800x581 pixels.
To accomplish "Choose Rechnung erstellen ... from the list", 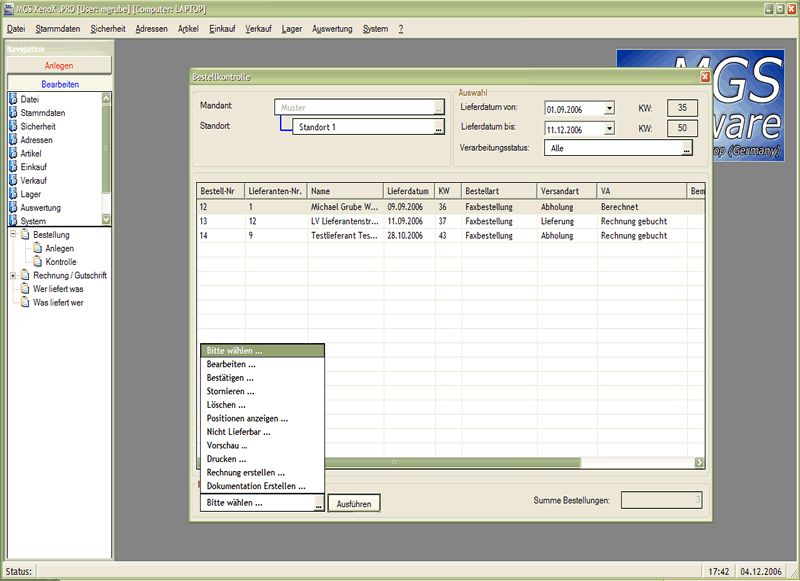I will tap(262, 472).
